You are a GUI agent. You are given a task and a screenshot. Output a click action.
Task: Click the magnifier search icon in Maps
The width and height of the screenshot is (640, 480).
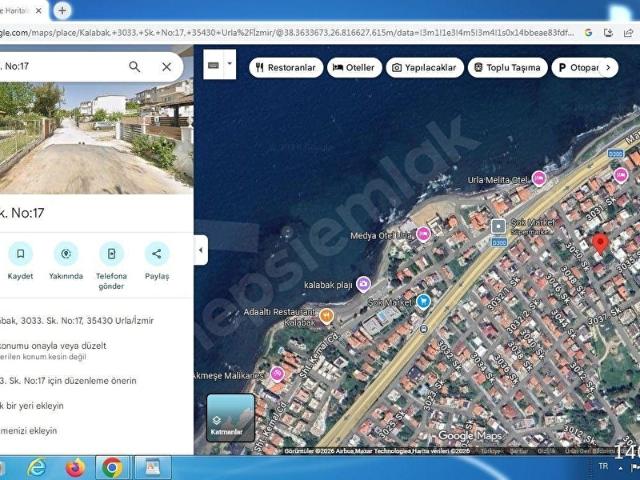(134, 67)
